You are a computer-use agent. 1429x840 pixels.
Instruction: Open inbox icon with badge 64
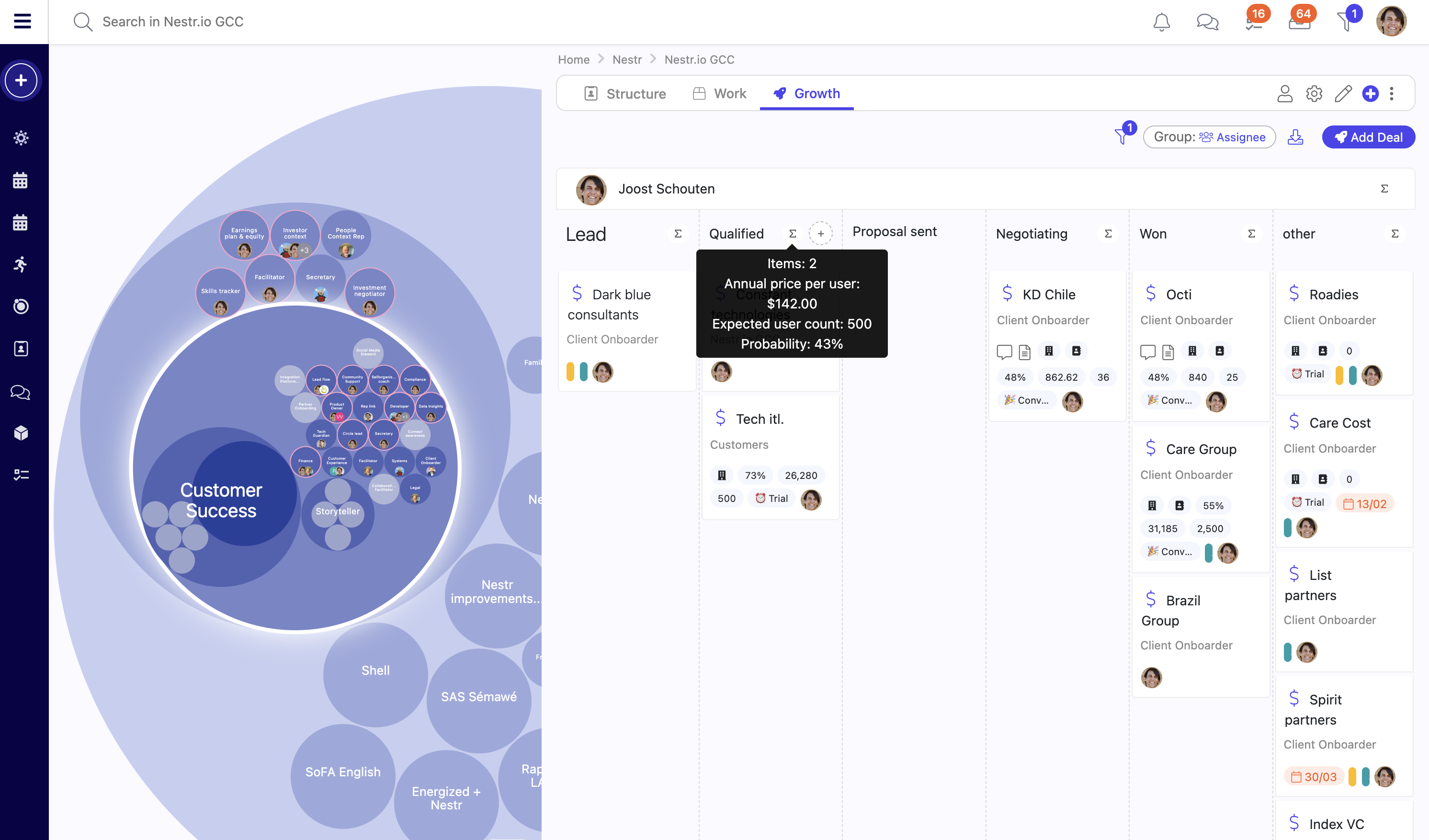pyautogui.click(x=1300, y=22)
